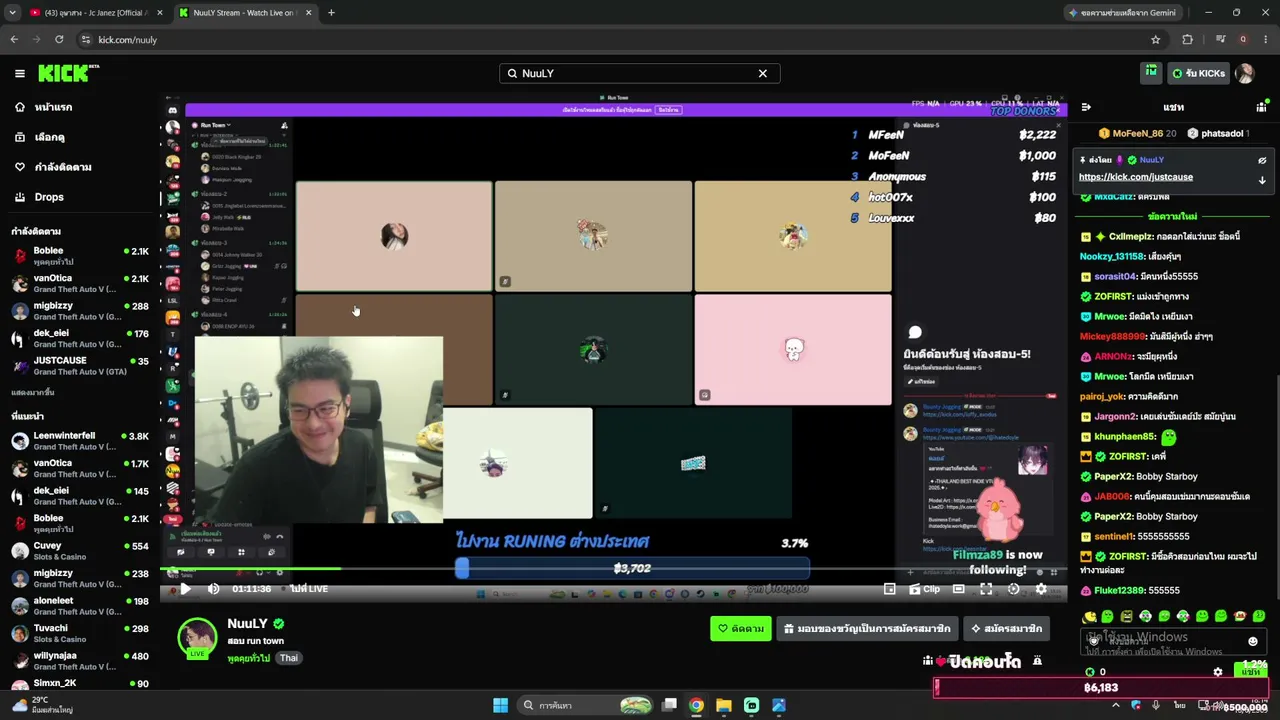
Task: Go to Kick home via the logo
Action: (68, 73)
